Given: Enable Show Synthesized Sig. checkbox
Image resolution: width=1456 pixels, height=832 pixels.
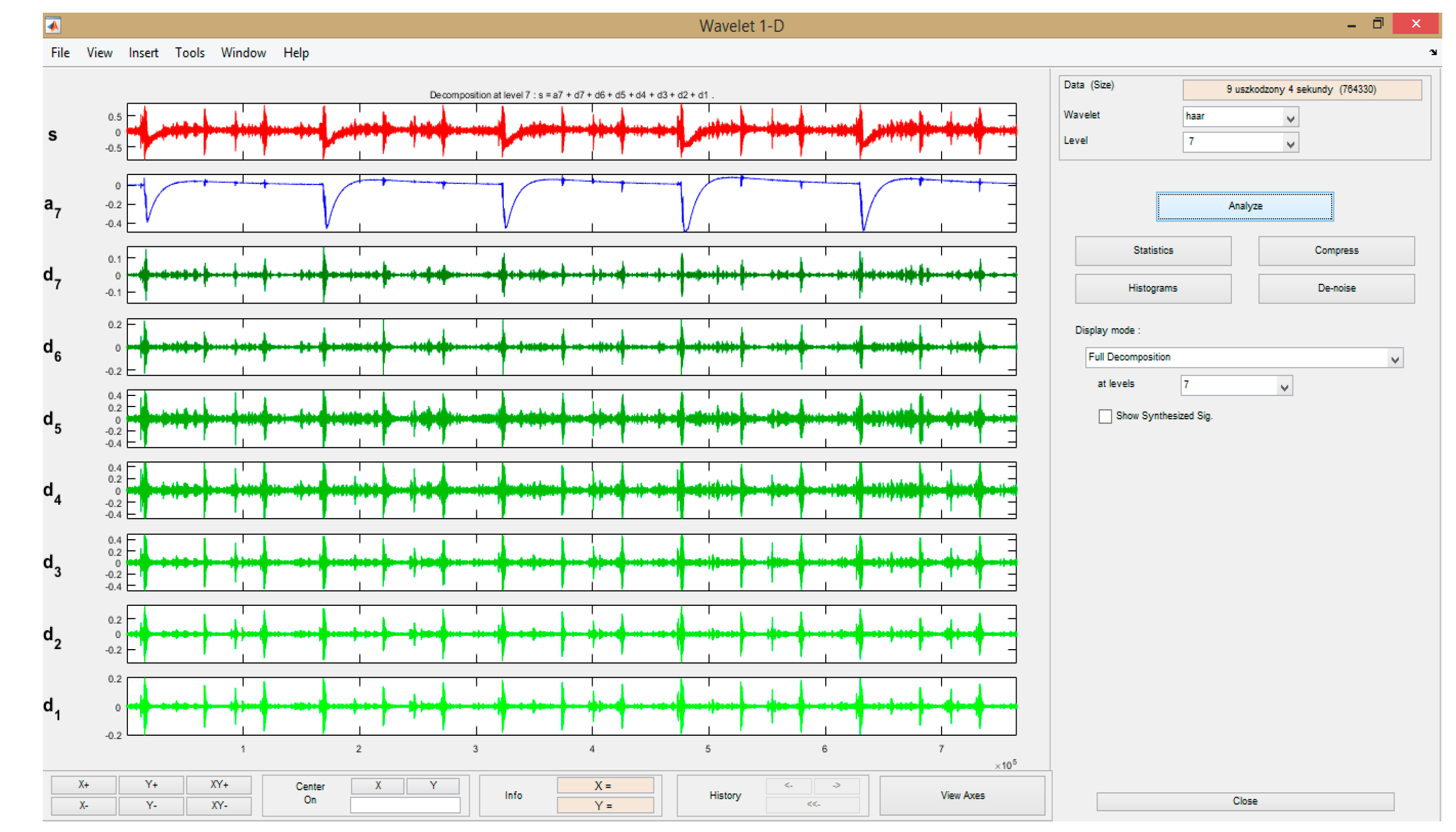Looking at the screenshot, I should [1104, 416].
